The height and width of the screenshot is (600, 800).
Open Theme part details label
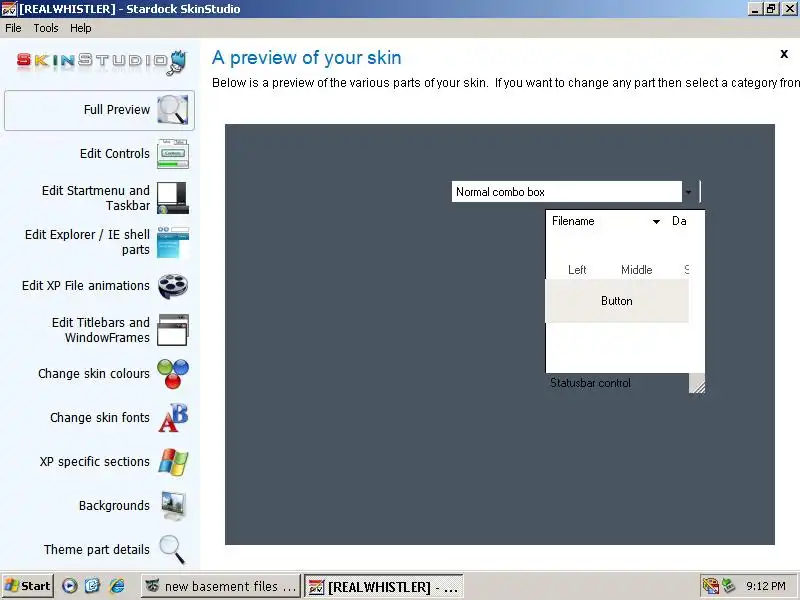(x=97, y=549)
